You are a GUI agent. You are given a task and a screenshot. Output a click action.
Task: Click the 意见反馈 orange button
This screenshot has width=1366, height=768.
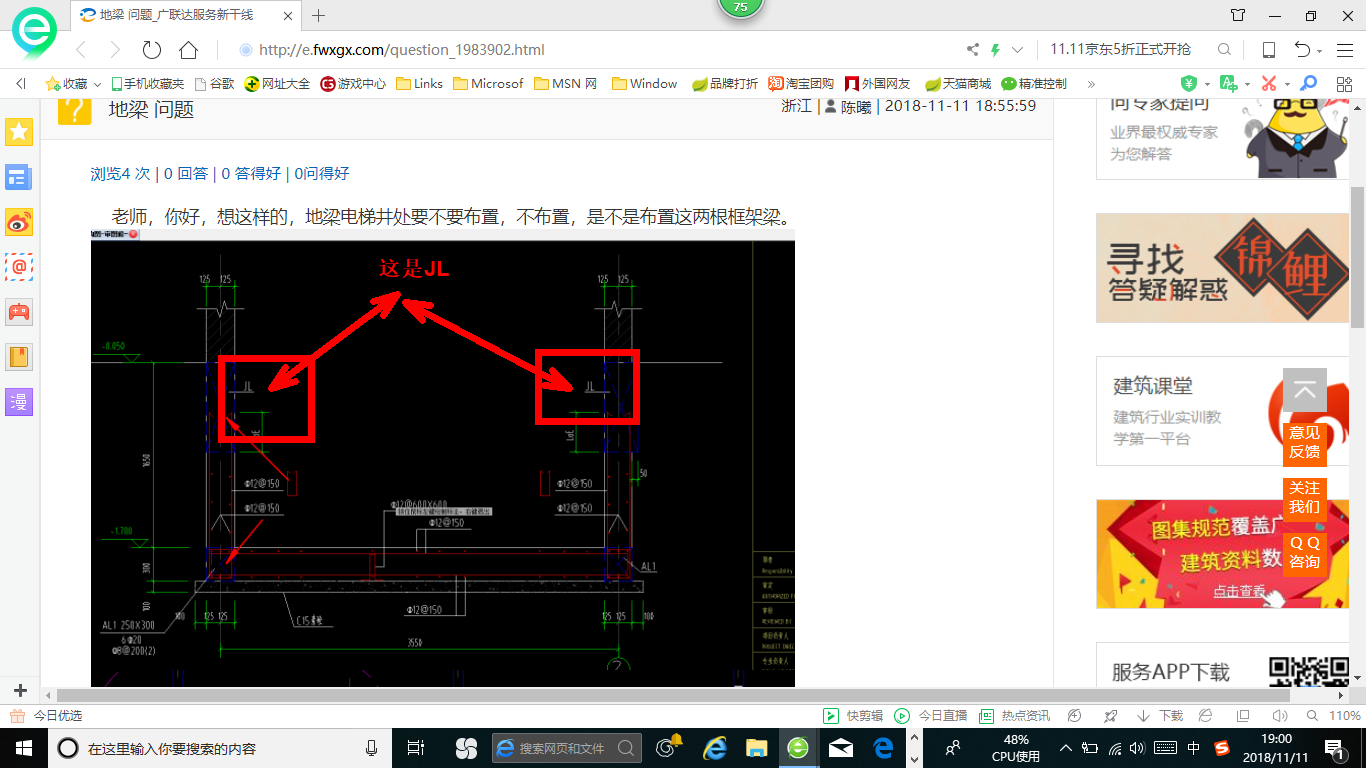click(1304, 442)
